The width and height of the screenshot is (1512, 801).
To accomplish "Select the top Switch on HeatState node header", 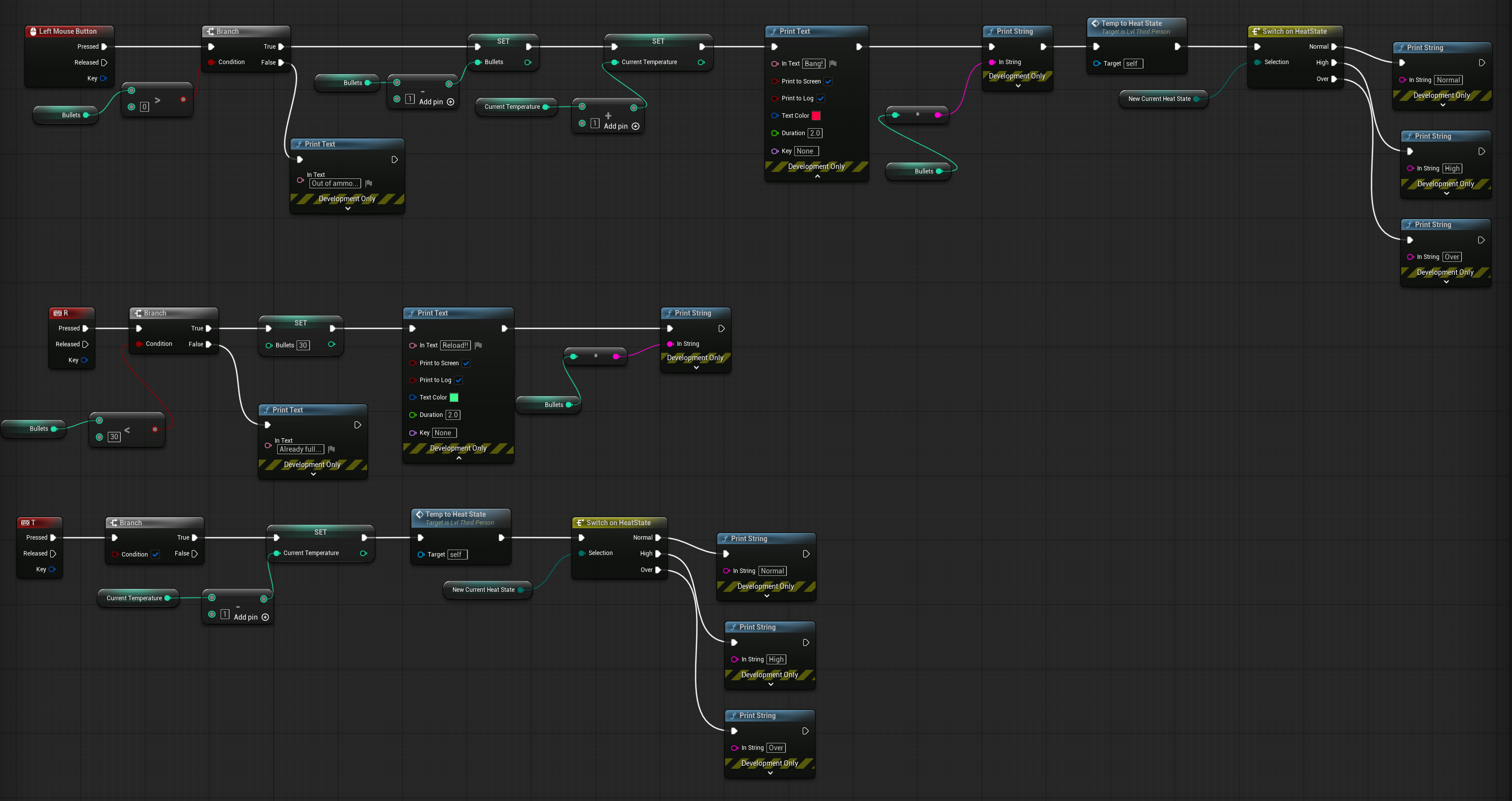I will (1295, 32).
